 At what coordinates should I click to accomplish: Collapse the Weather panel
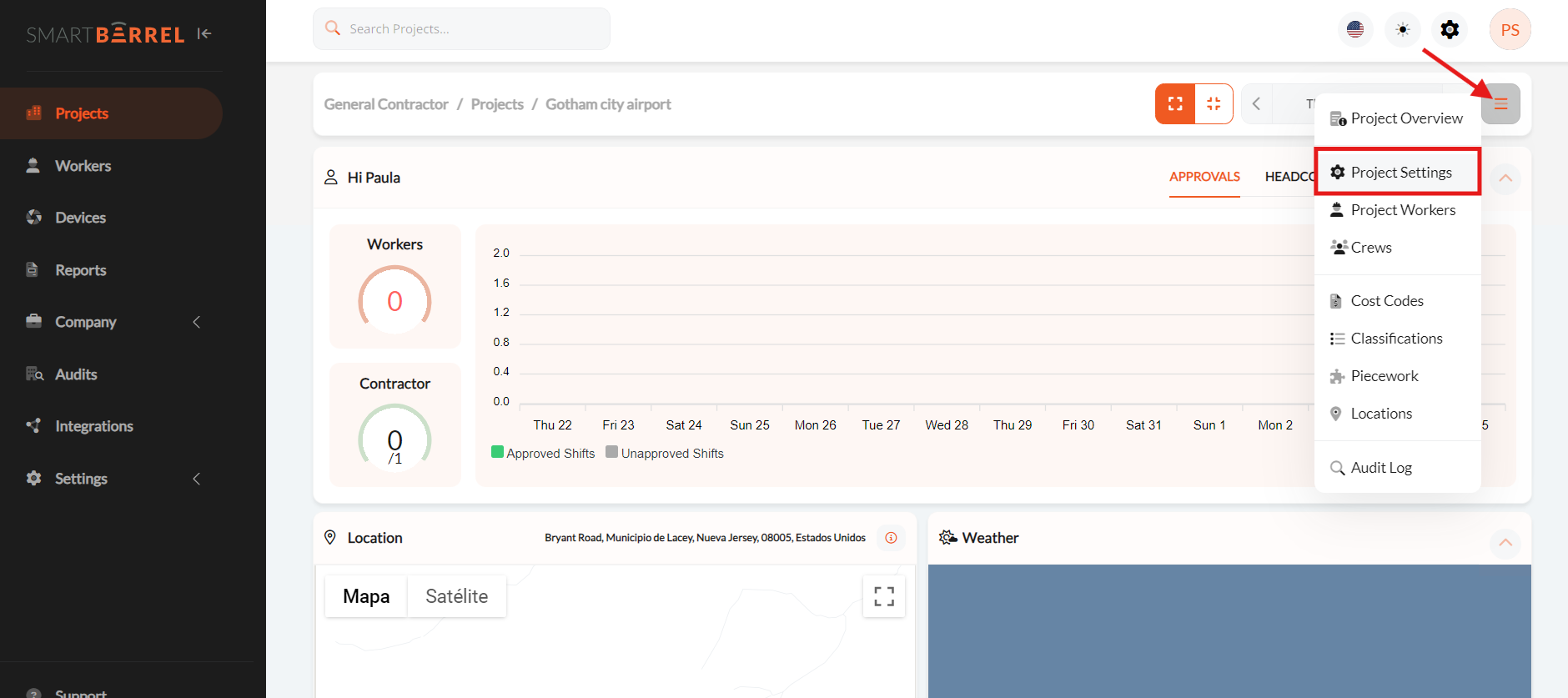click(1505, 543)
